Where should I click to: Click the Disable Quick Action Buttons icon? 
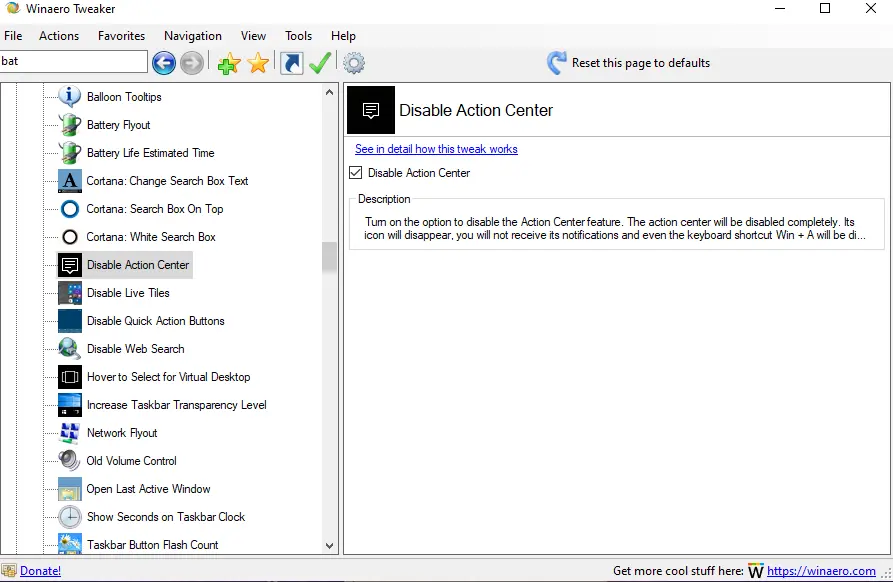(x=69, y=321)
